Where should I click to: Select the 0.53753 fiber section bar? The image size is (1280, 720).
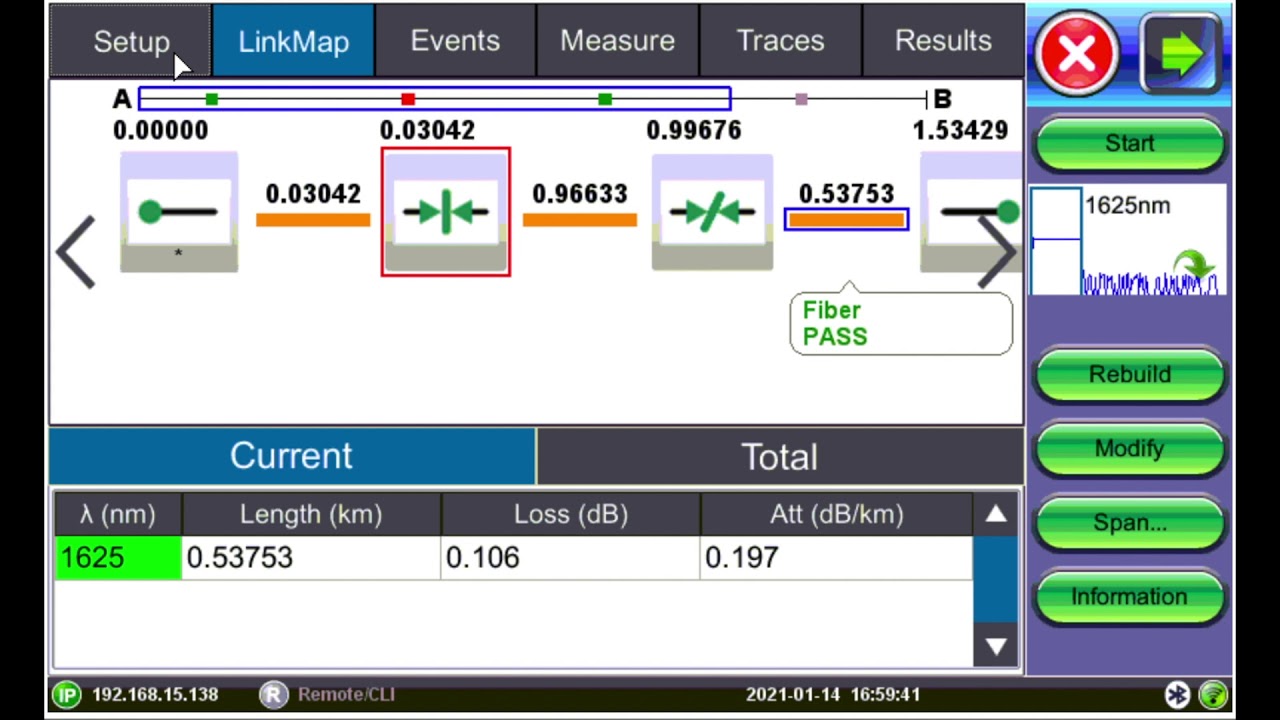tap(846, 219)
